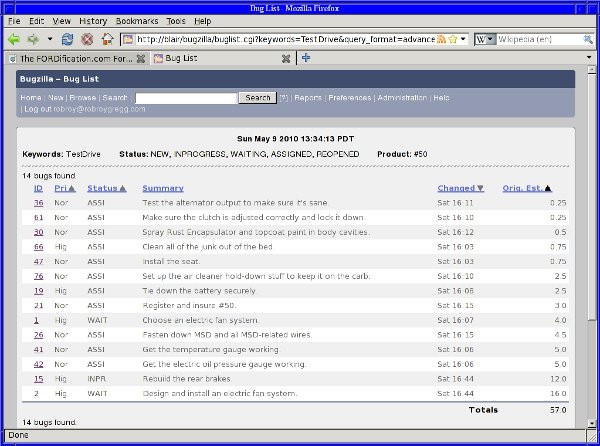Switch to the FORDification.com tab

pos(77,59)
